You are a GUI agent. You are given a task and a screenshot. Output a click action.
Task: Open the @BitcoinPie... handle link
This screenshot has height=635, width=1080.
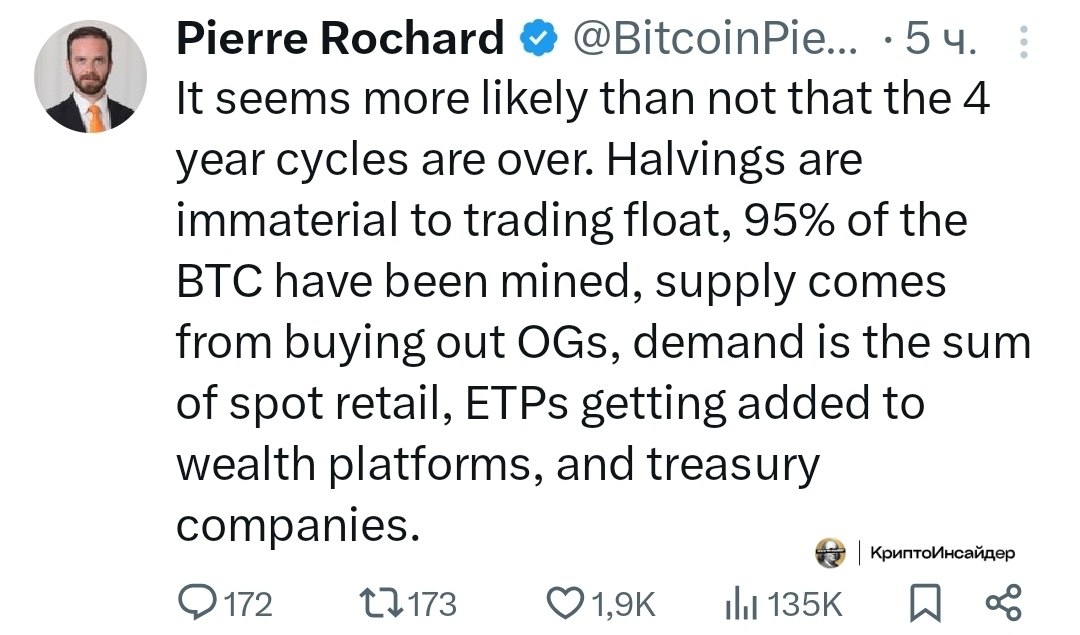[x=716, y=39]
